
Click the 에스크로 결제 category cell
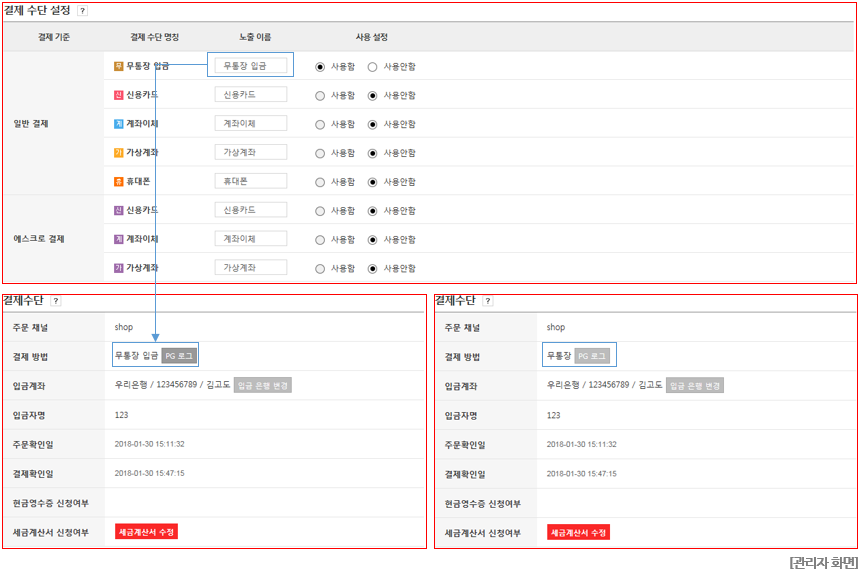[53, 239]
